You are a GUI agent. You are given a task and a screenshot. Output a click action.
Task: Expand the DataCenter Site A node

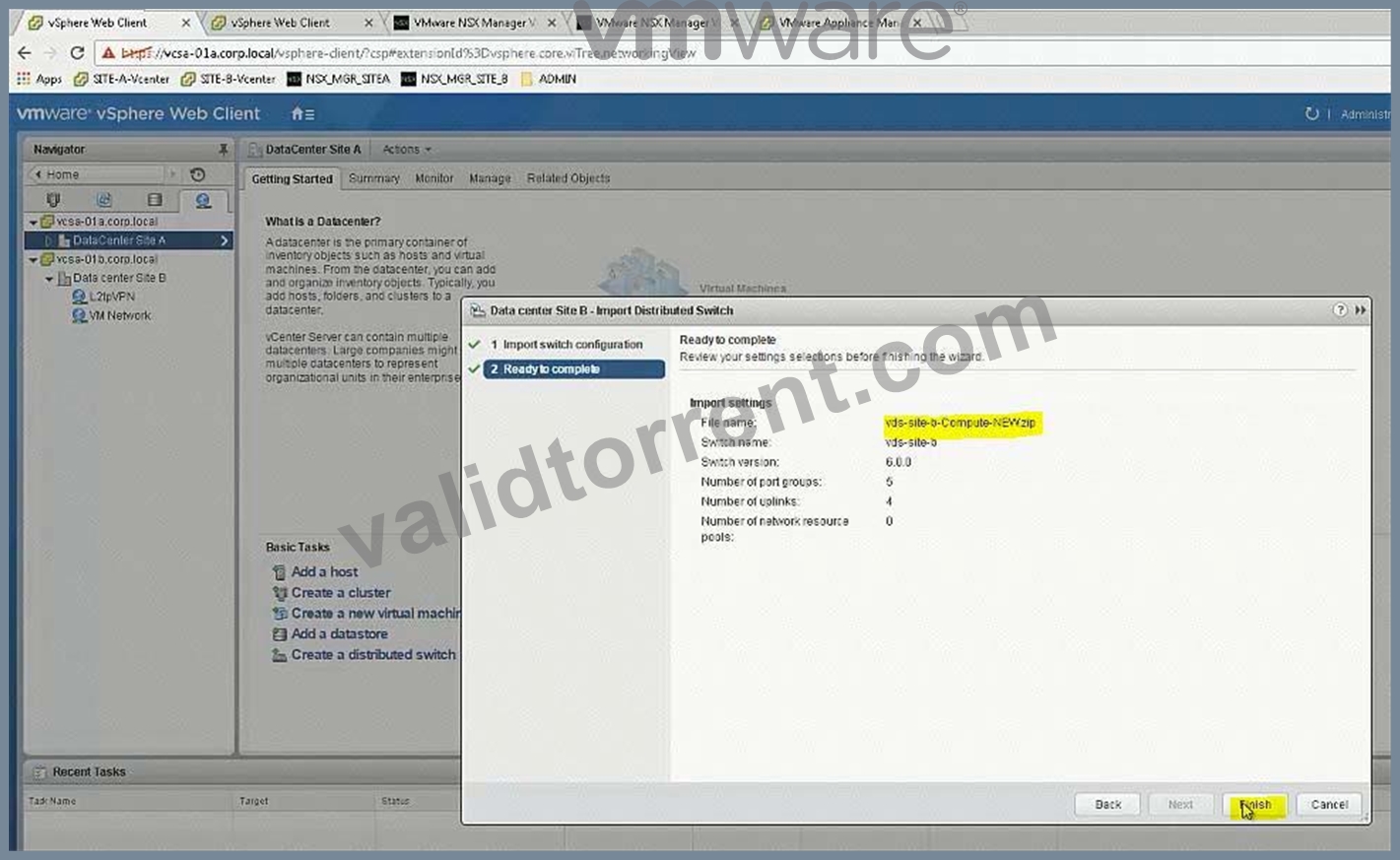pos(48,241)
